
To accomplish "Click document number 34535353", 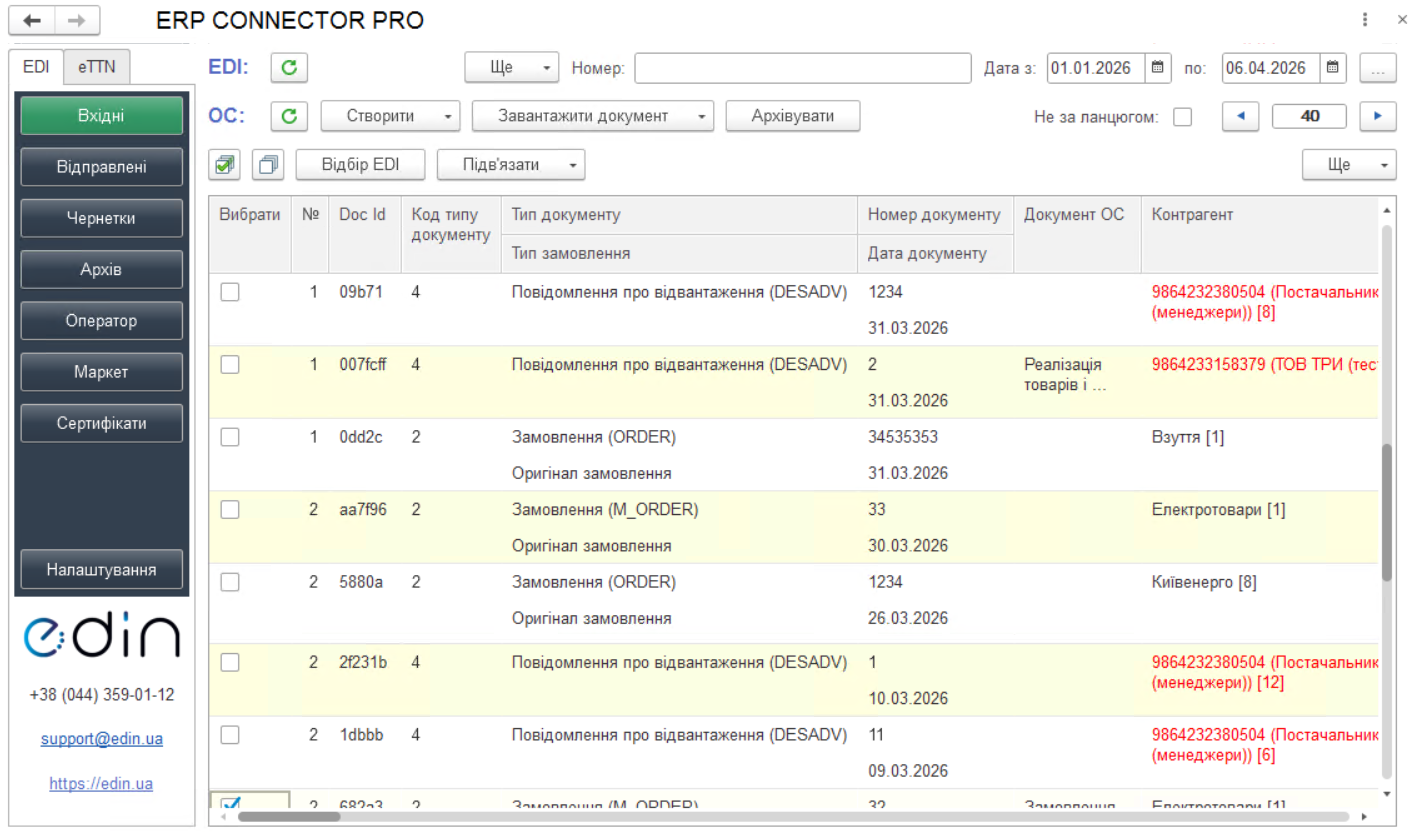I will pos(903,437).
